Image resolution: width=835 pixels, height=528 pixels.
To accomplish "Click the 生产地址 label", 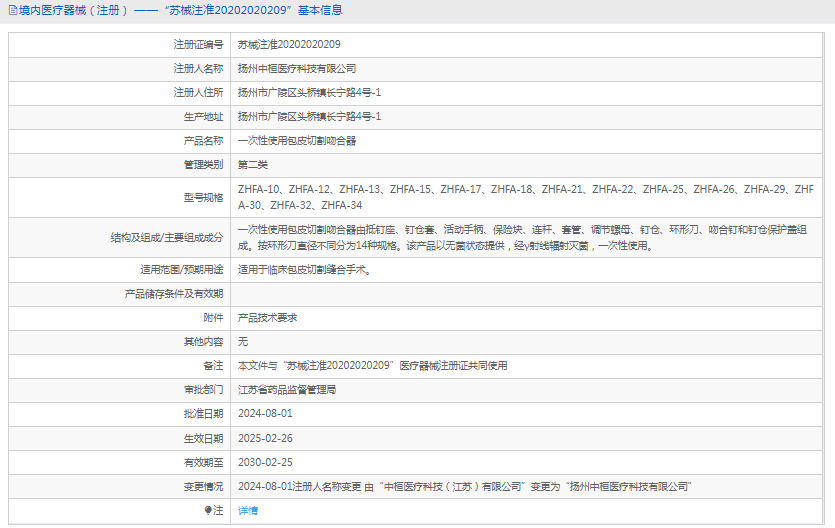I will coord(203,117).
